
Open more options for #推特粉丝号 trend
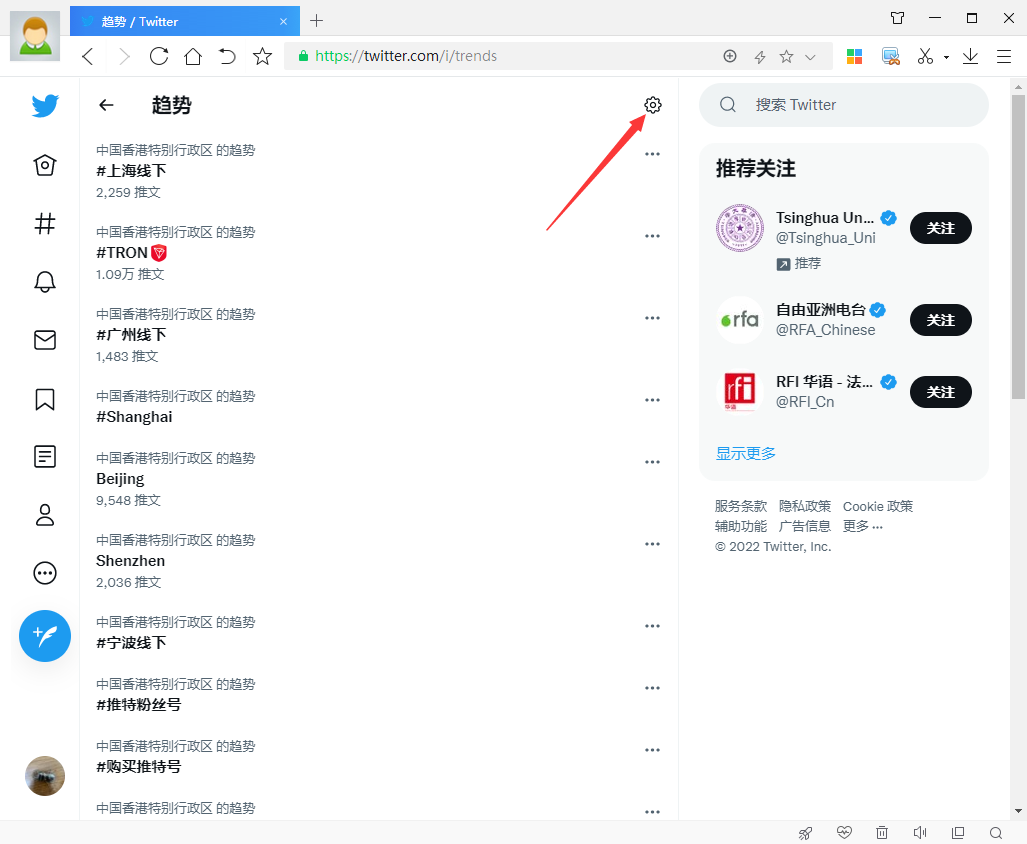click(x=652, y=688)
